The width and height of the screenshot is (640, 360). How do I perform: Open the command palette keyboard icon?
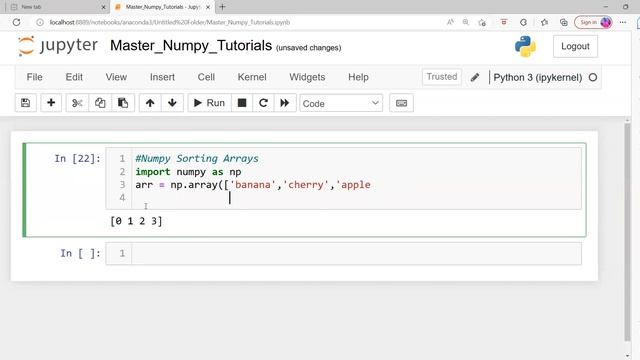click(401, 103)
